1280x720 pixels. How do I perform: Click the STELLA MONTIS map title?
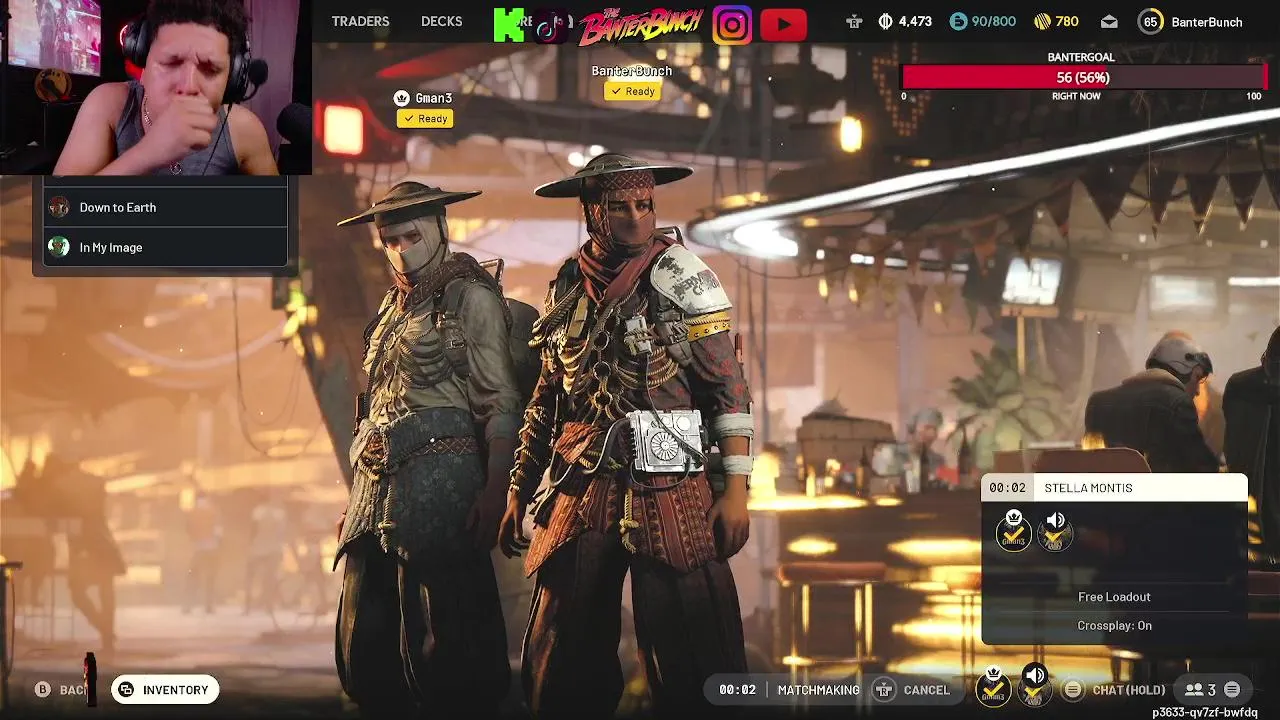[1088, 488]
